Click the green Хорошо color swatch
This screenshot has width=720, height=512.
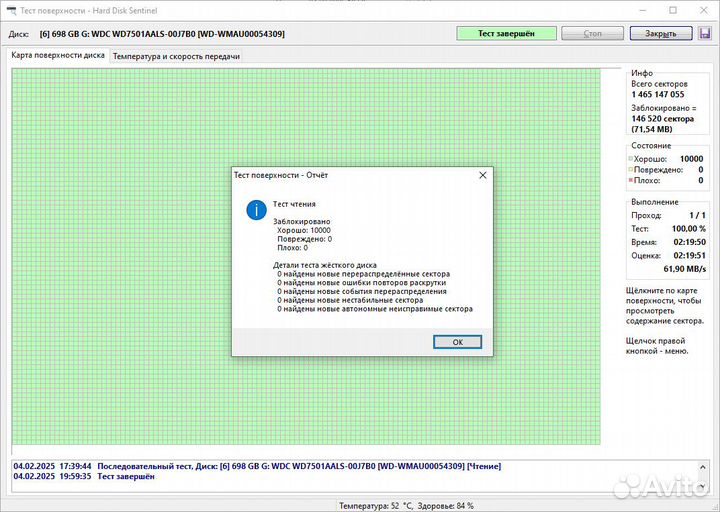point(630,159)
